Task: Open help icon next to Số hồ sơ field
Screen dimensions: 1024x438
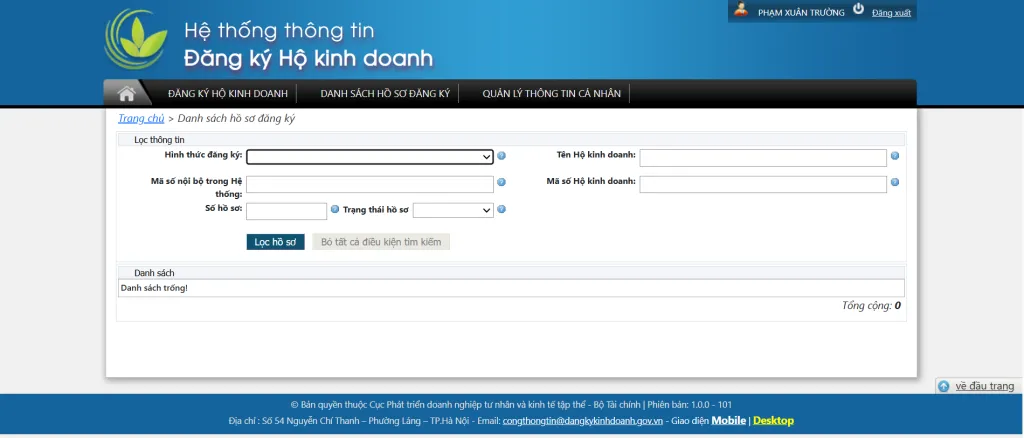Action: click(335, 210)
